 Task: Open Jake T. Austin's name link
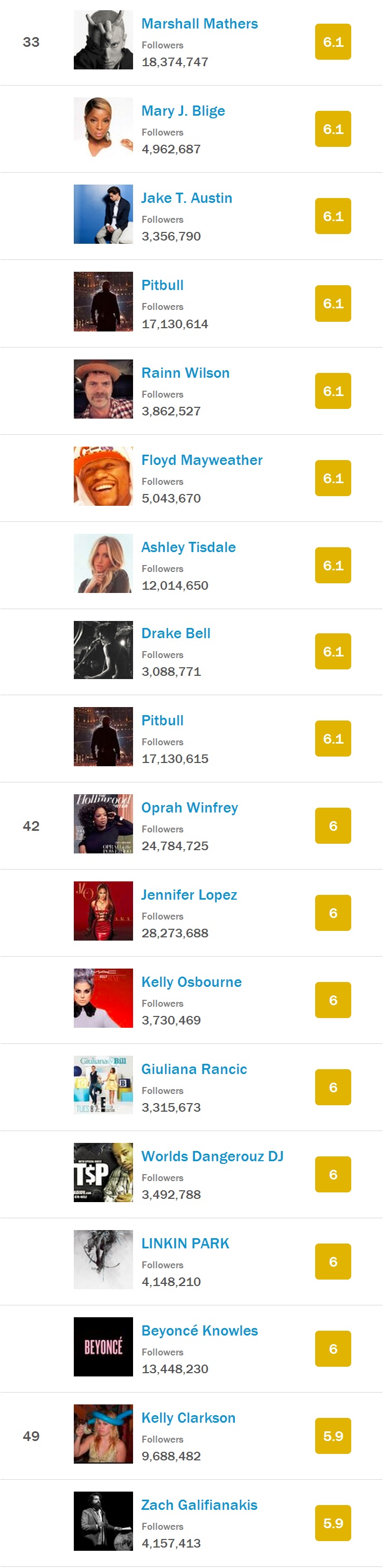186,198
